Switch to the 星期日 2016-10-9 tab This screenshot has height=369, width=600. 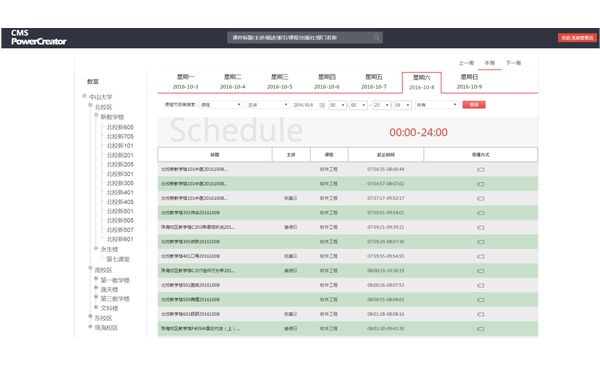pyautogui.click(x=469, y=82)
